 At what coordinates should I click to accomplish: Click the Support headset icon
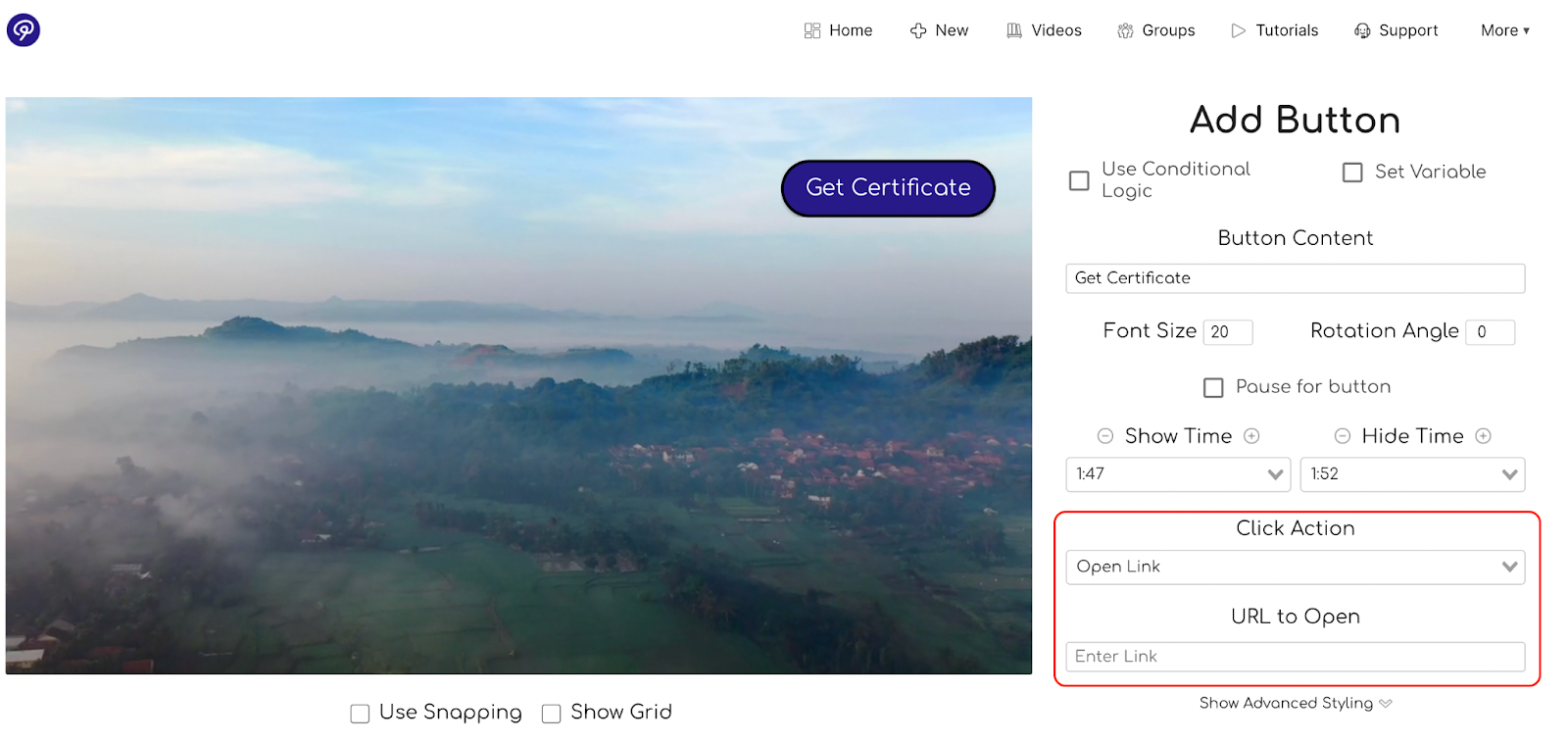[x=1362, y=30]
